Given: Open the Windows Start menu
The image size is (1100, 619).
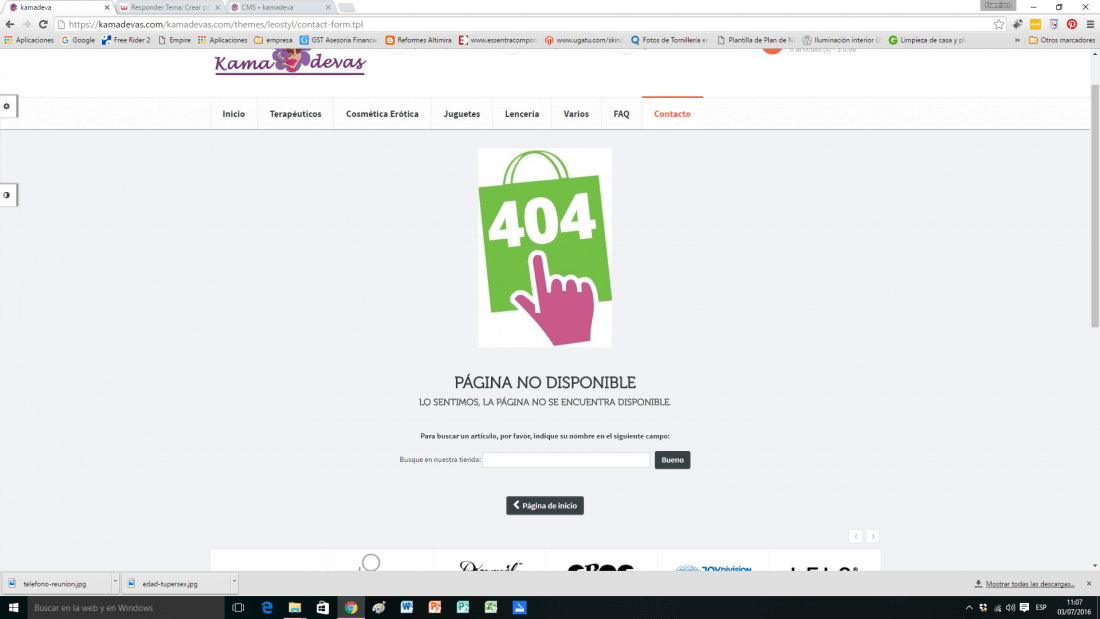Looking at the screenshot, I should point(13,608).
